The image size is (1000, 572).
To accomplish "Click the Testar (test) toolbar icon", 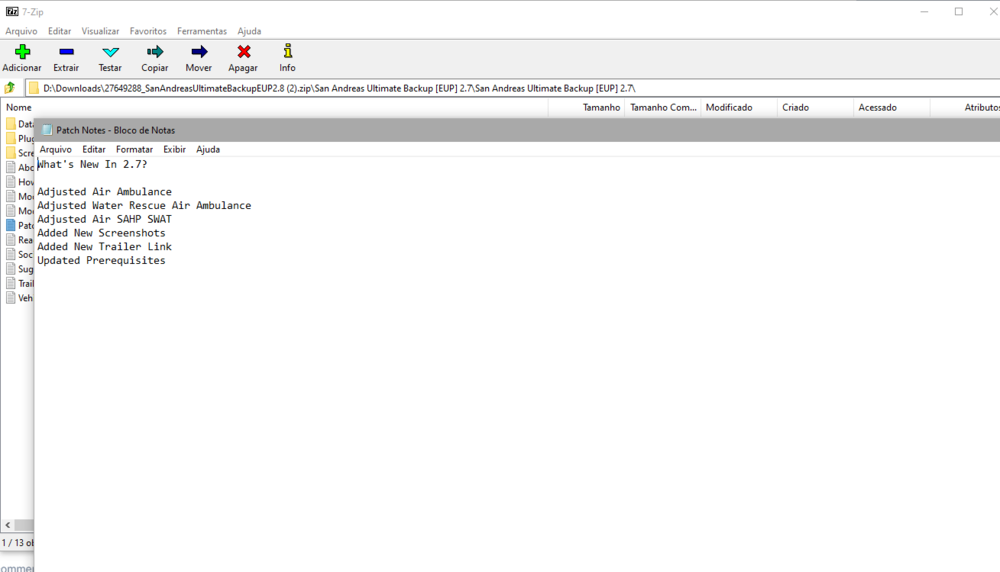I will coord(110,52).
